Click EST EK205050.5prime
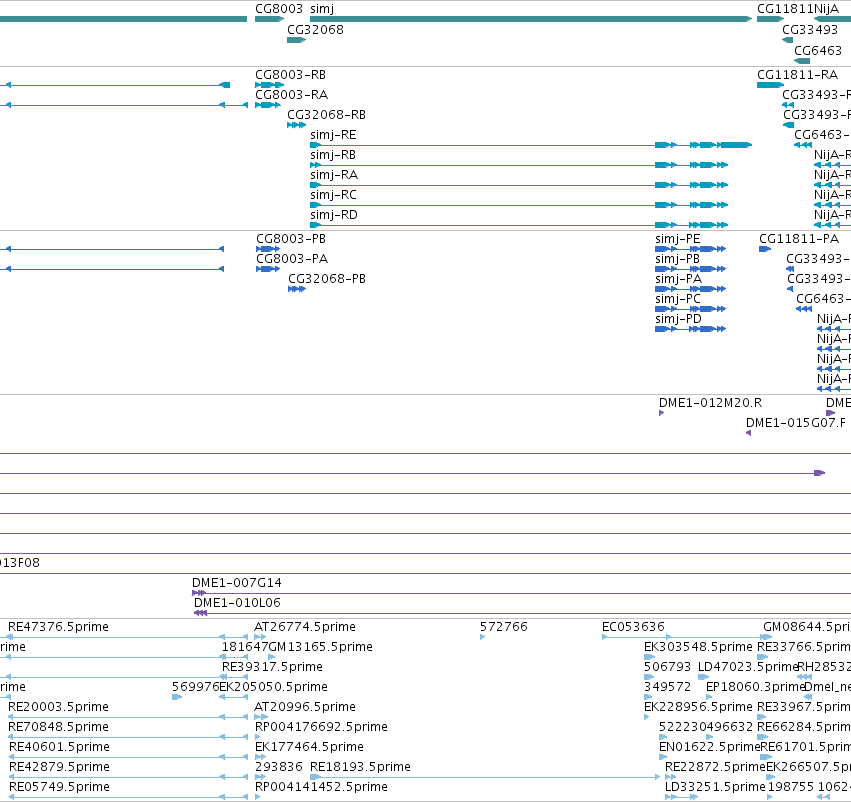The height and width of the screenshot is (802, 851). point(273,688)
